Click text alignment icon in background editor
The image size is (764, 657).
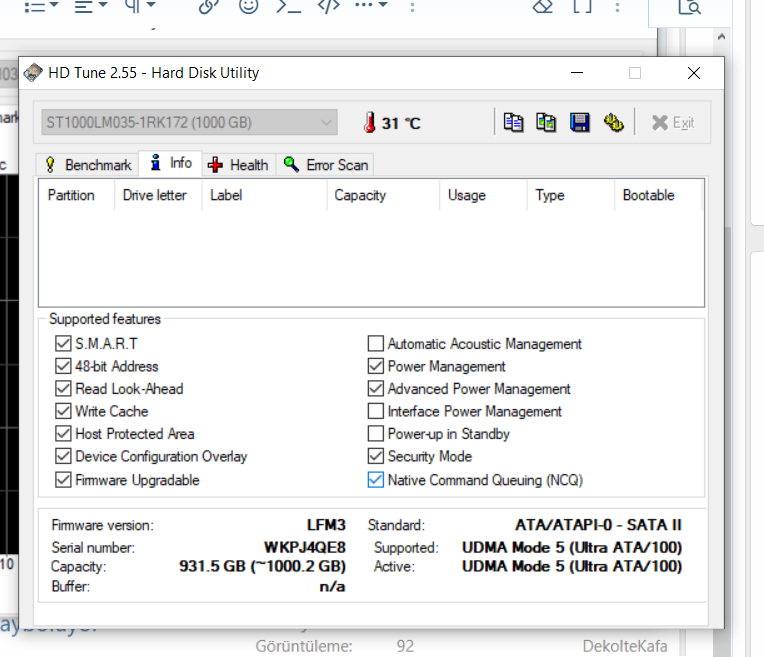pyautogui.click(x=83, y=6)
